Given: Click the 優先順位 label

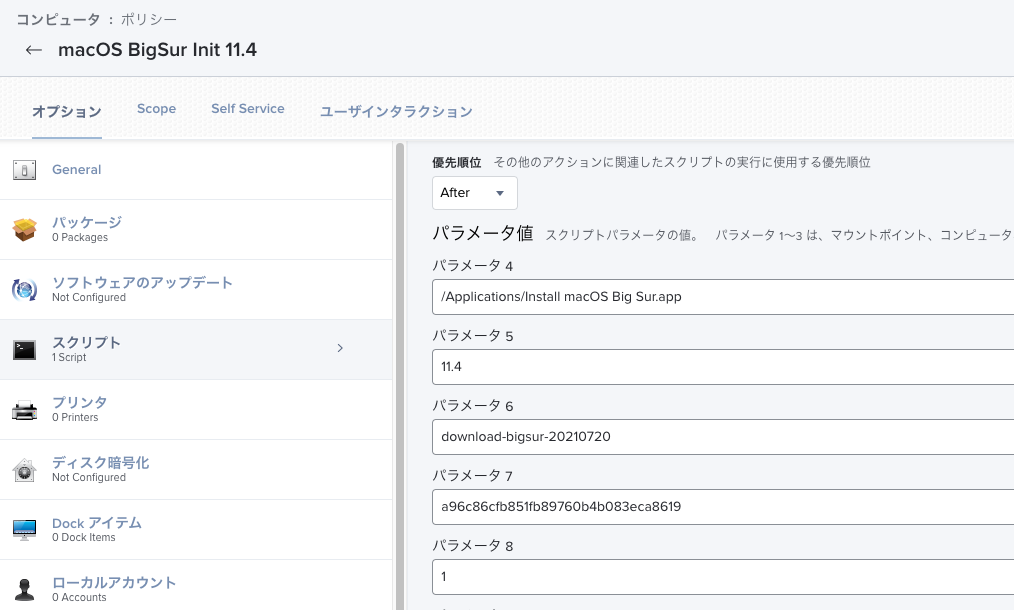Looking at the screenshot, I should (x=457, y=162).
